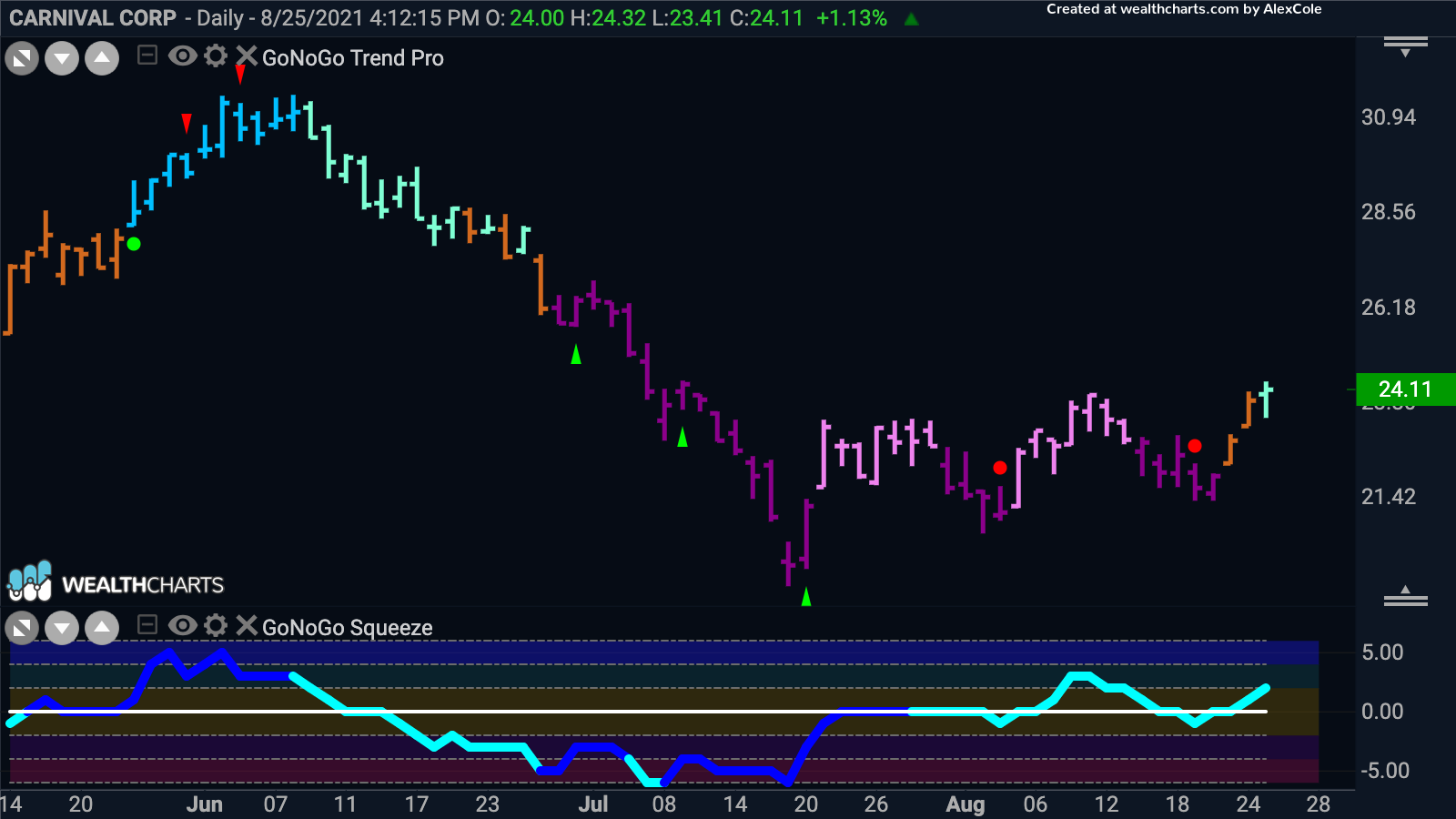Screen dimensions: 1456x819
Task: Click the up arrow circle in GoNoGo Squeeze panel
Action: (x=102, y=628)
